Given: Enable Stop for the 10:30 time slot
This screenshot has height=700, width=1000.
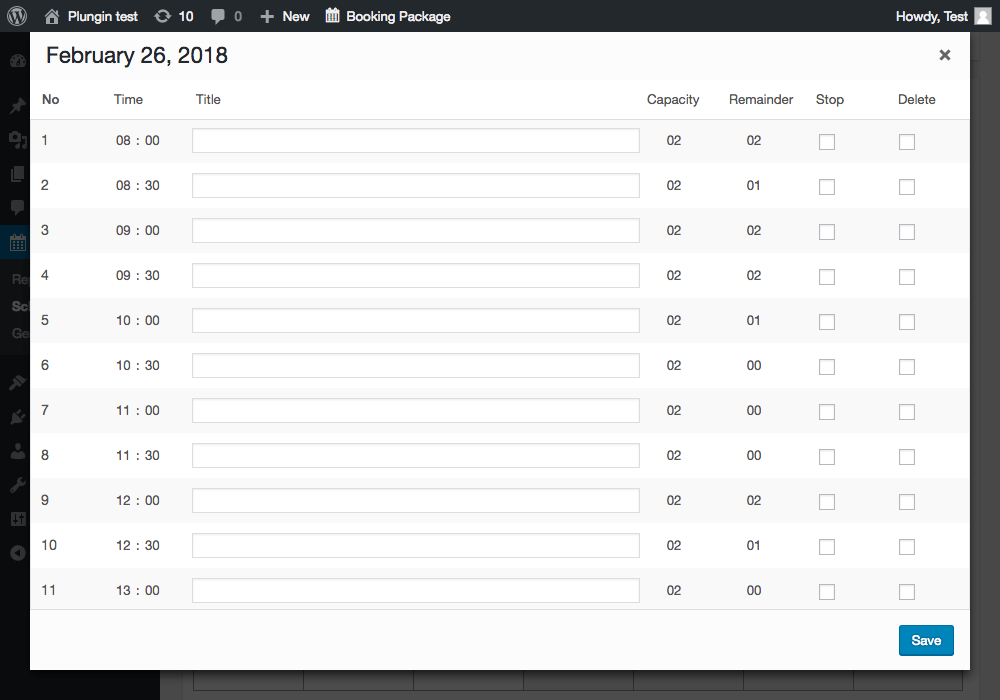Looking at the screenshot, I should pyautogui.click(x=827, y=367).
